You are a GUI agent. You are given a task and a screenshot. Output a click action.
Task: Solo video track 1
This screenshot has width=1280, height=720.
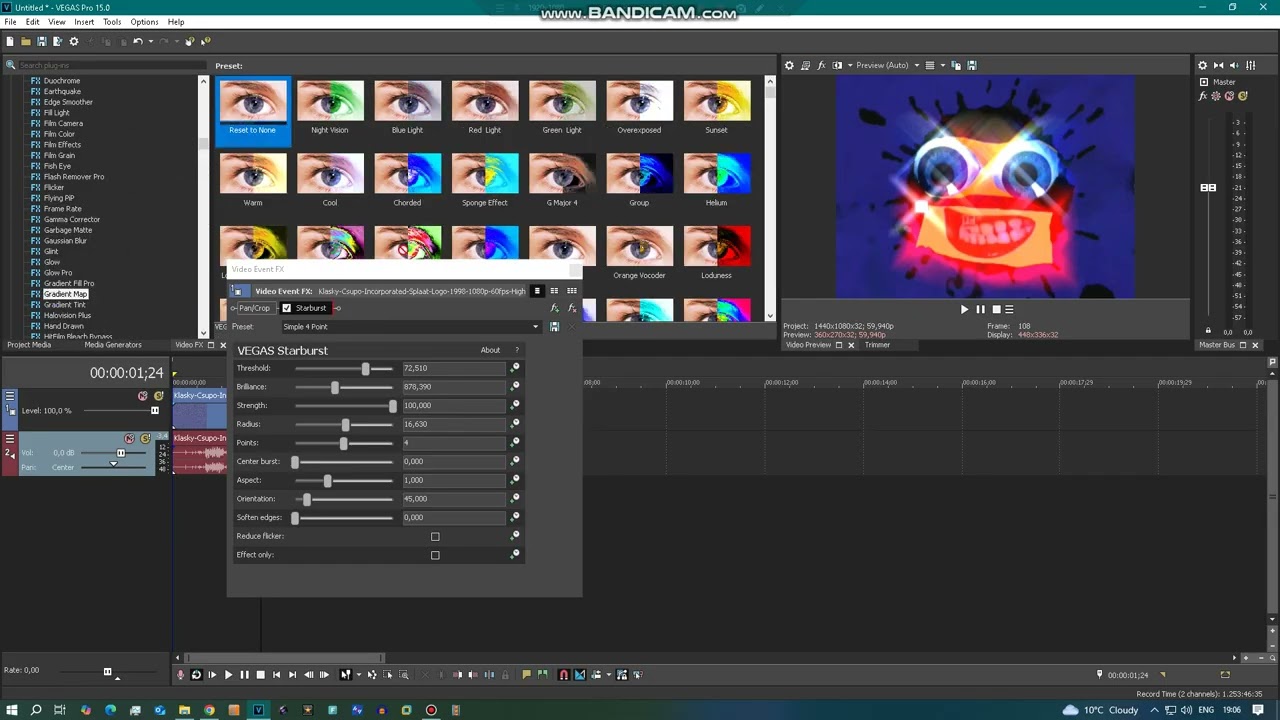pyautogui.click(x=158, y=396)
